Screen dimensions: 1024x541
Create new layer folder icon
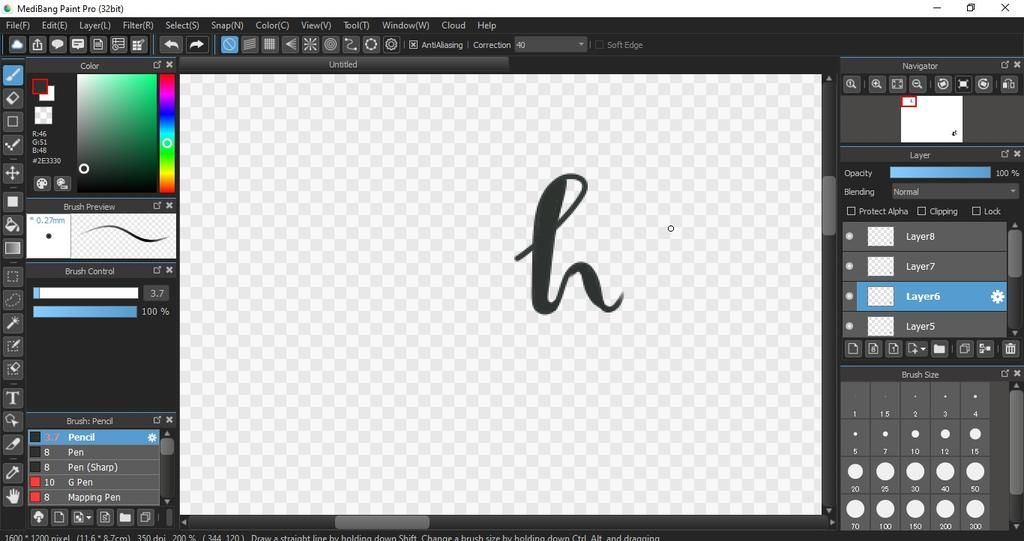pyautogui.click(x=939, y=349)
